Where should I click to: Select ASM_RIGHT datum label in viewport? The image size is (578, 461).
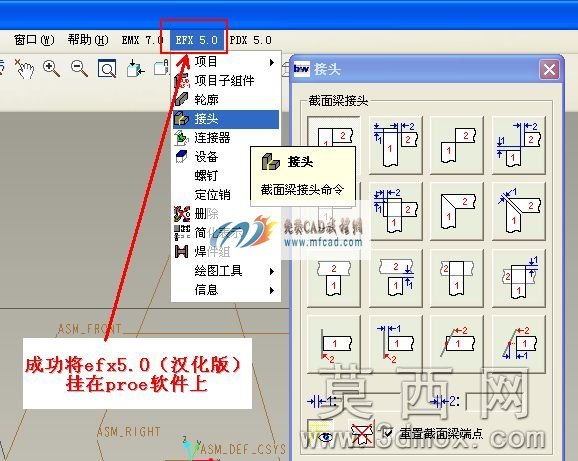[x=129, y=432]
